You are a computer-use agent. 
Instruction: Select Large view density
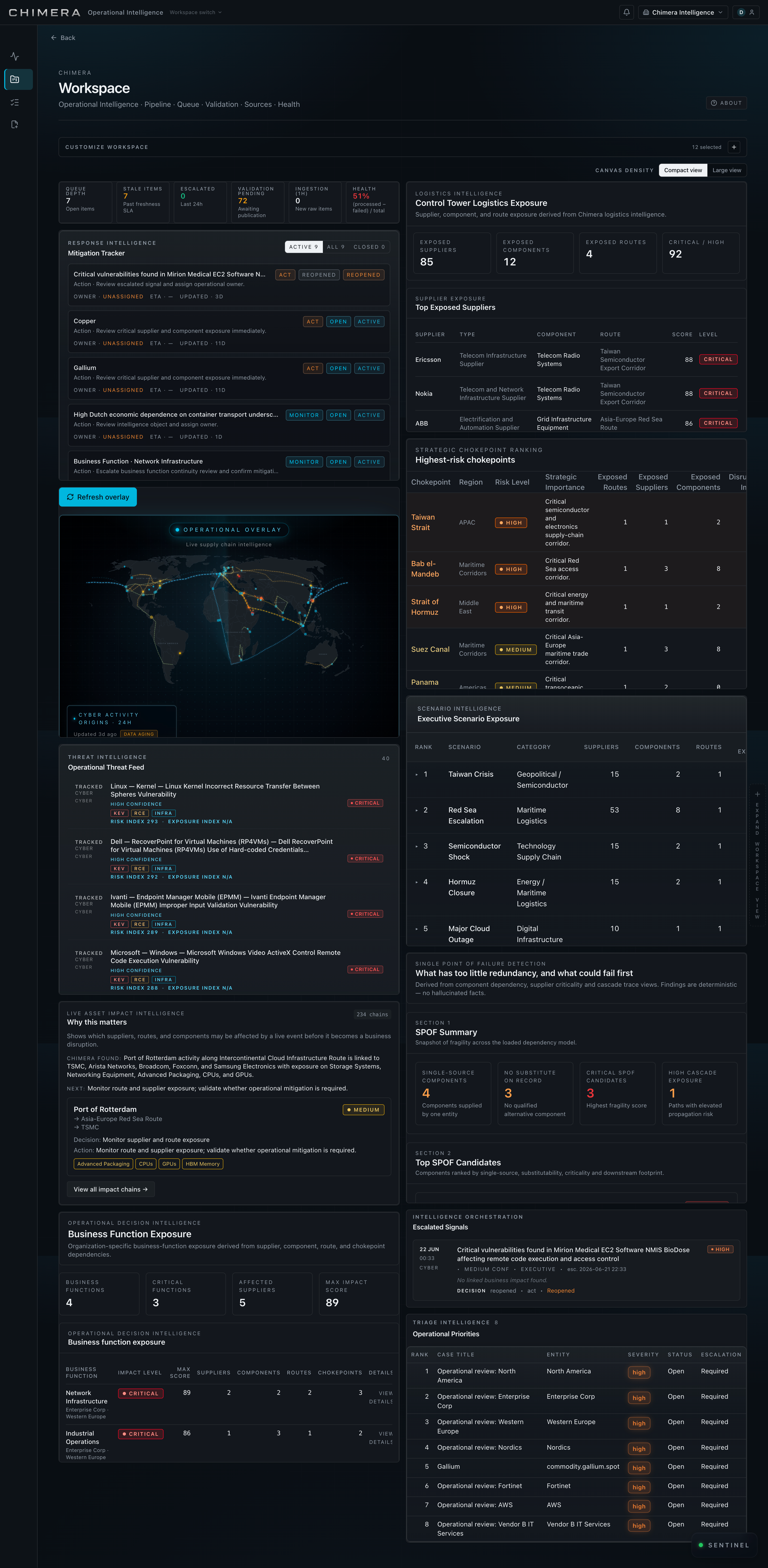pos(727,170)
